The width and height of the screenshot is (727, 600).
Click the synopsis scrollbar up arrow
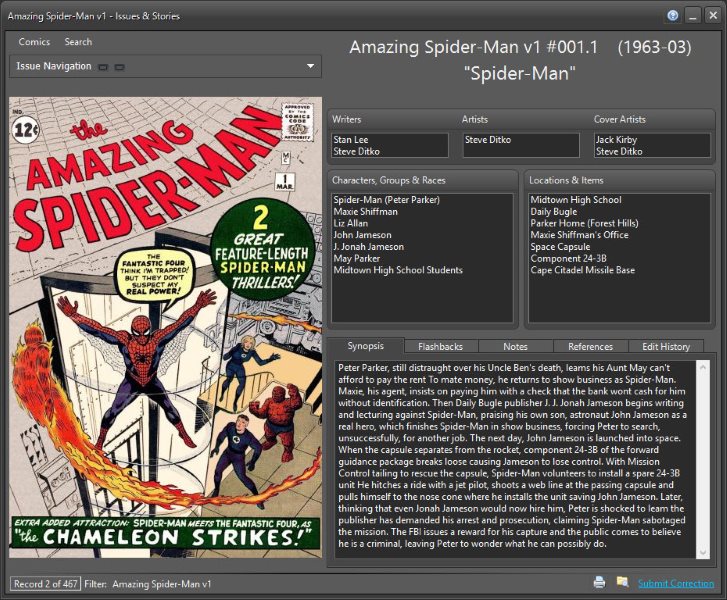pyautogui.click(x=703, y=367)
